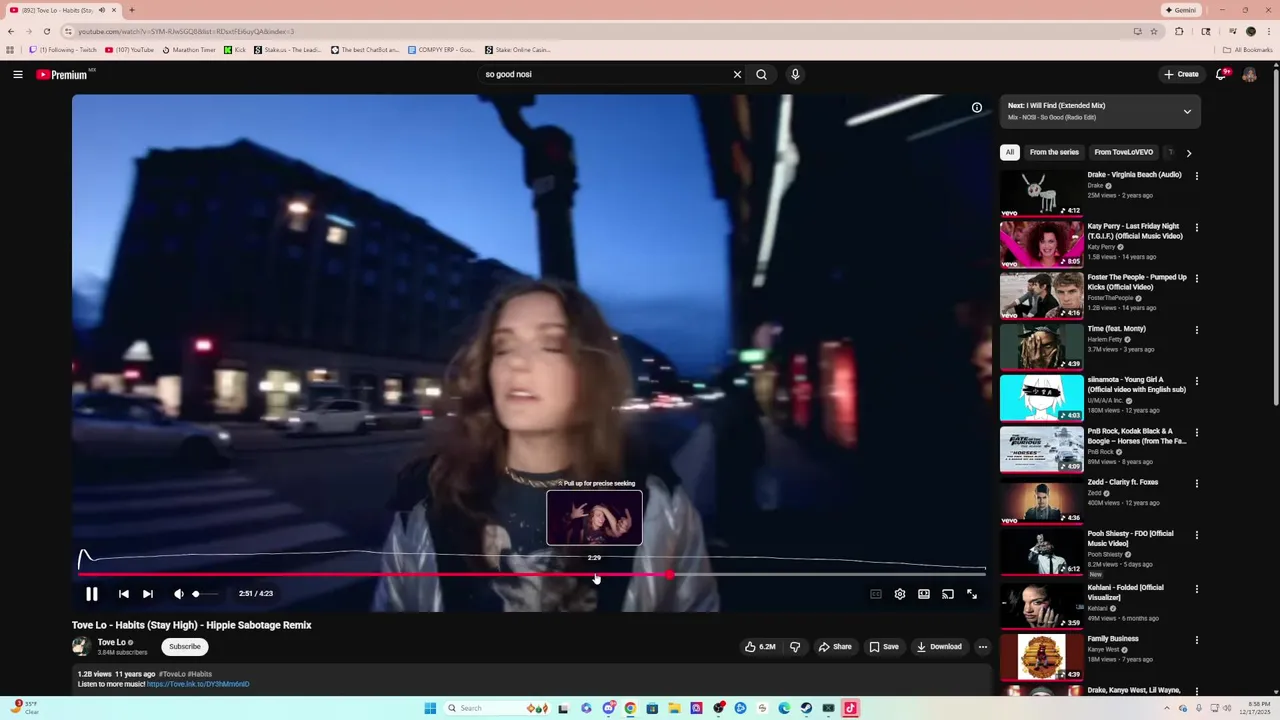Start voice search with the microphone
The width and height of the screenshot is (1280, 720).
point(795,74)
